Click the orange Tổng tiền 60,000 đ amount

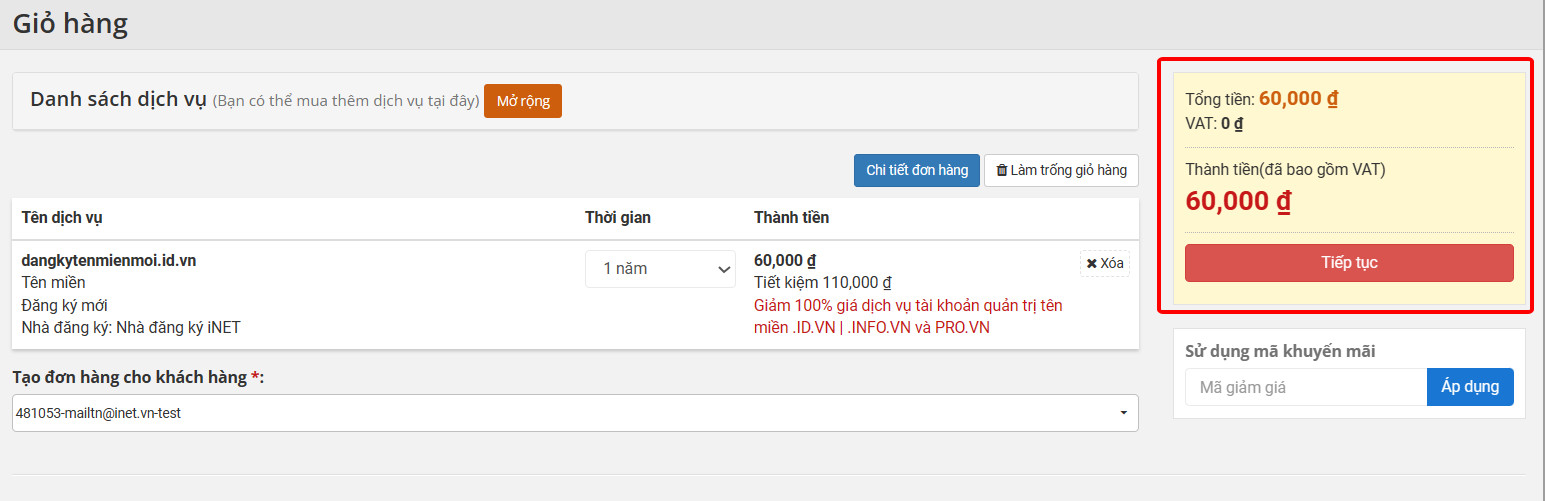point(1298,99)
